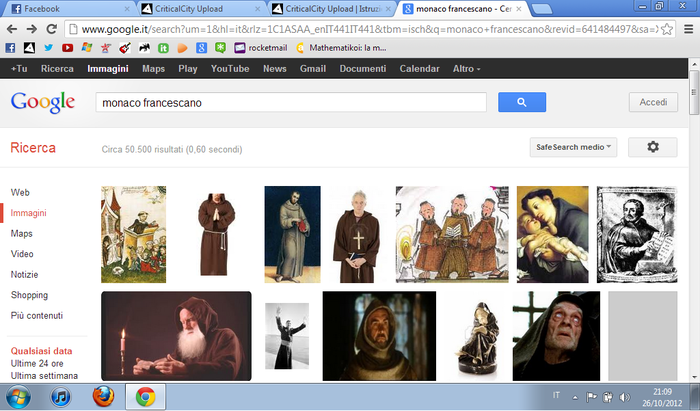Open the red guitar bookmark icon
The width and height of the screenshot is (700, 411).
click(125, 48)
